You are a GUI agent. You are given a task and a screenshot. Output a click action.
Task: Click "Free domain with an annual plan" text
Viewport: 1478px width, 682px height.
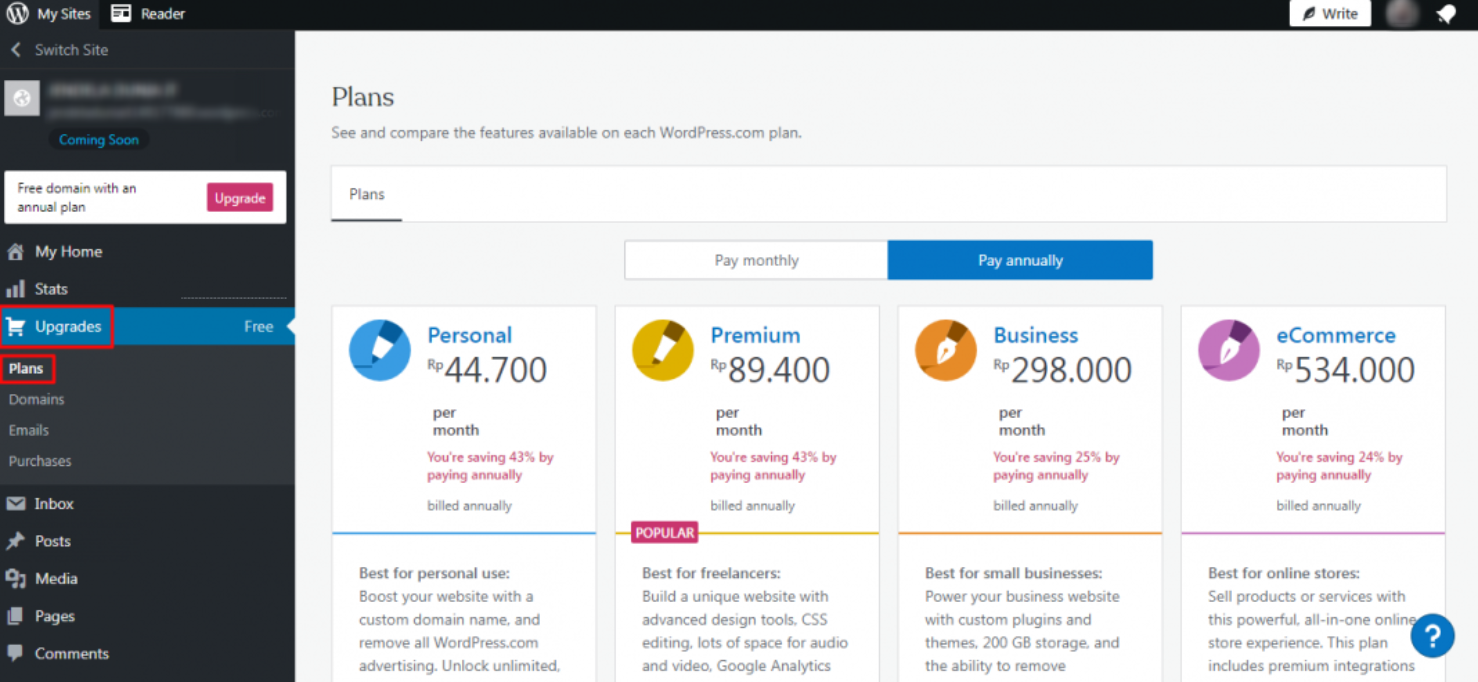click(x=77, y=198)
